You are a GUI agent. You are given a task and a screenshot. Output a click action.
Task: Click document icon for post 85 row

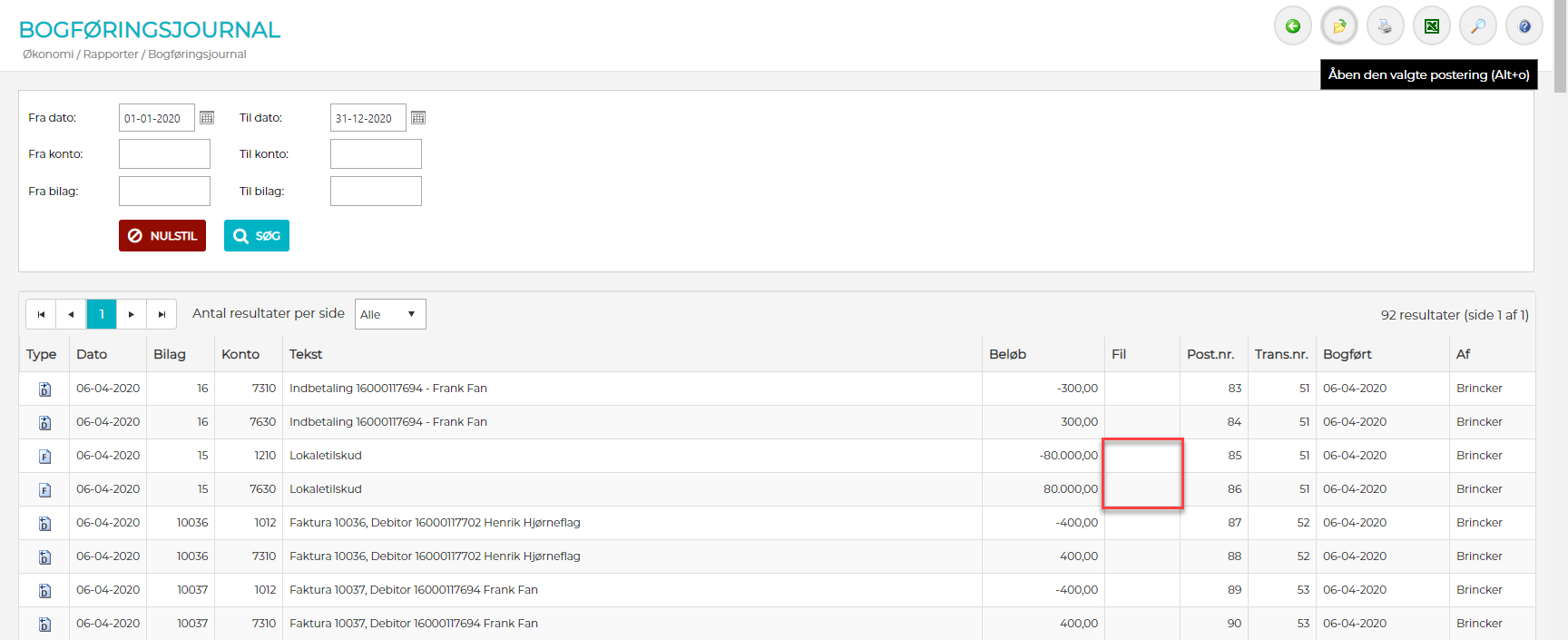point(44,457)
